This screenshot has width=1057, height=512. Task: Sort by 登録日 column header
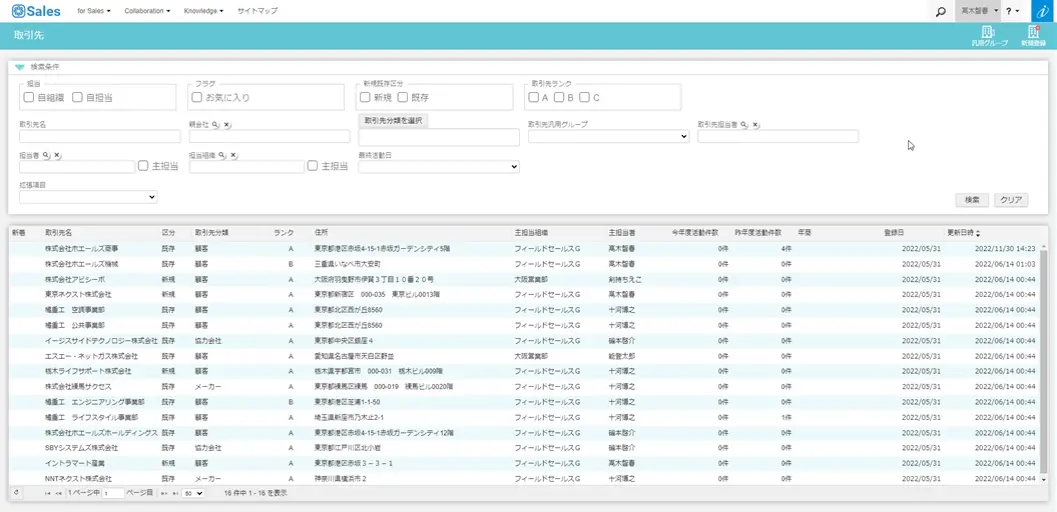(x=893, y=232)
